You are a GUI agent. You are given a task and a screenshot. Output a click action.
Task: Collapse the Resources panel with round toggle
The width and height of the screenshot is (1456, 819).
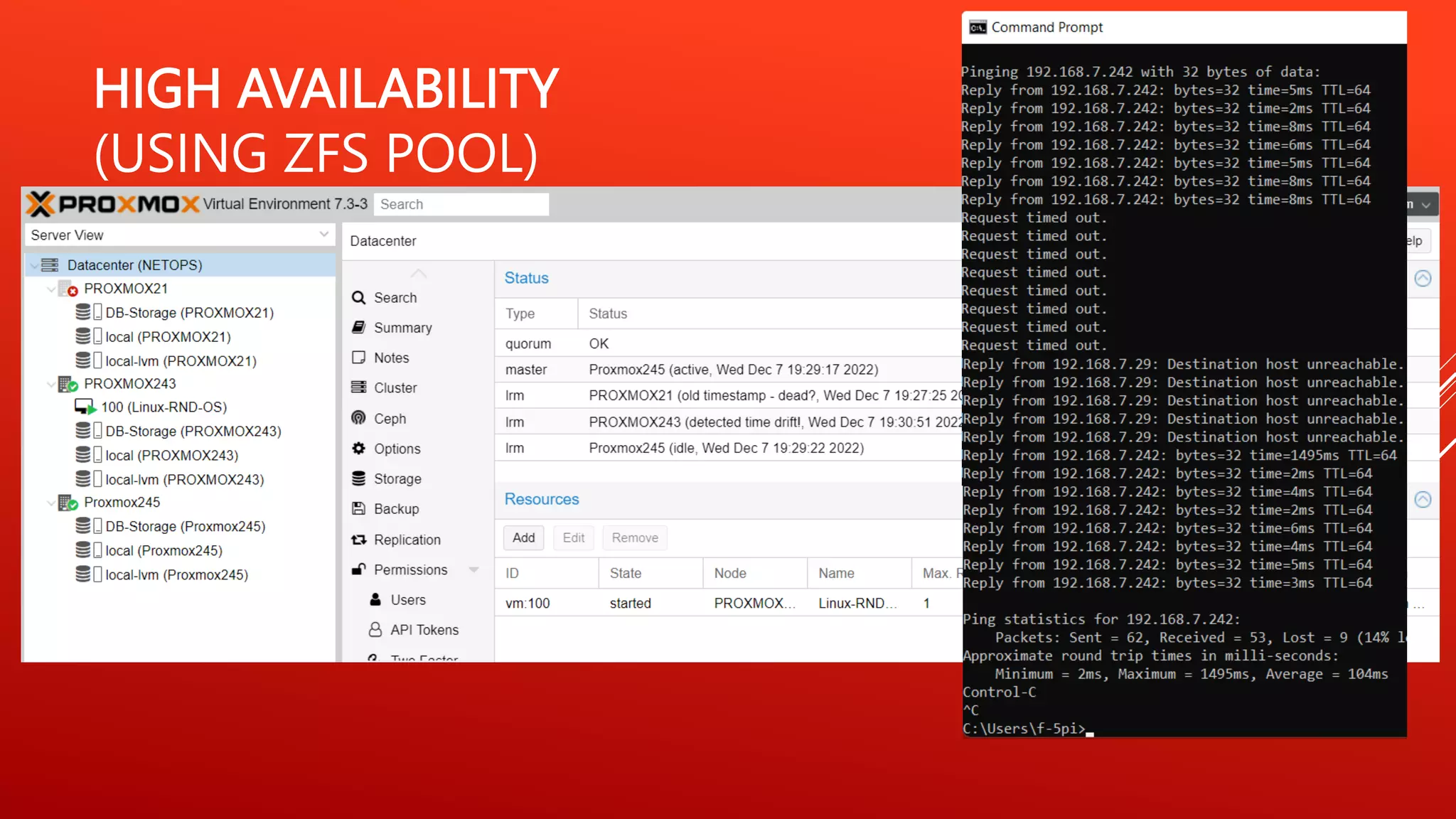pos(1423,500)
